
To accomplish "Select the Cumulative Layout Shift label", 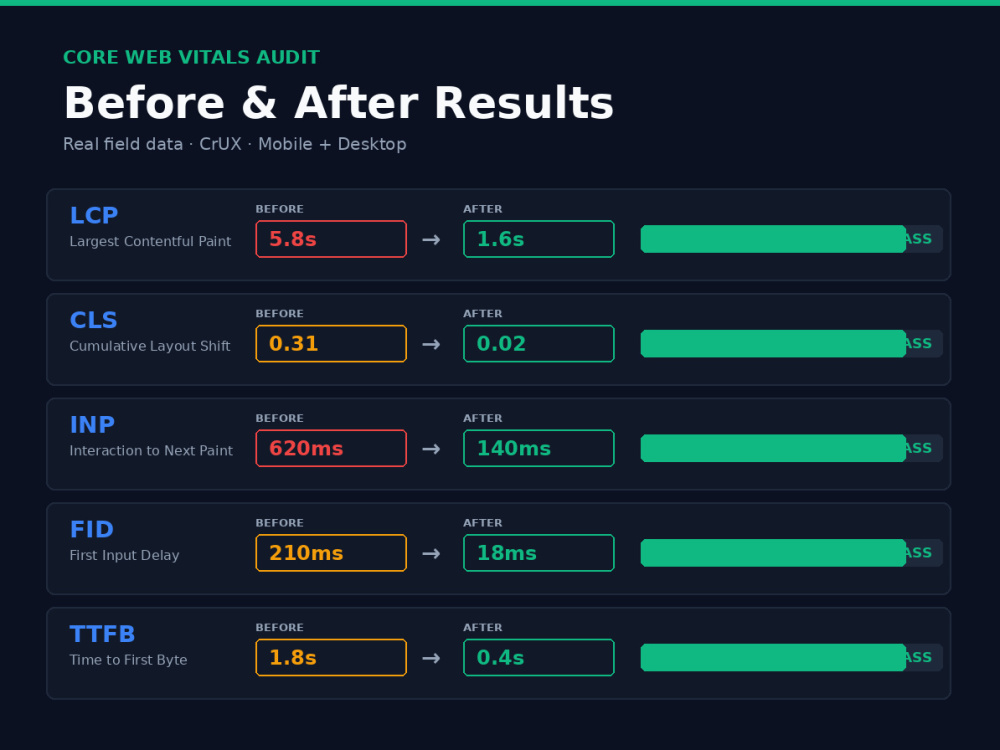I will pos(150,346).
